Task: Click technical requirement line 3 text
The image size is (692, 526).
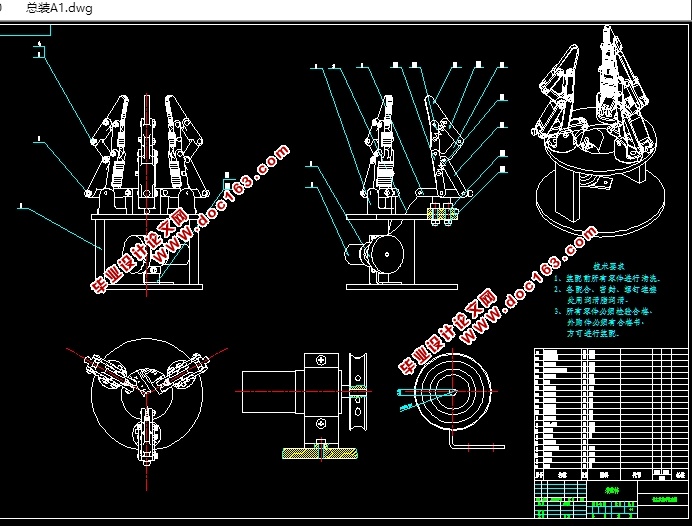Action: pyautogui.click(x=604, y=323)
